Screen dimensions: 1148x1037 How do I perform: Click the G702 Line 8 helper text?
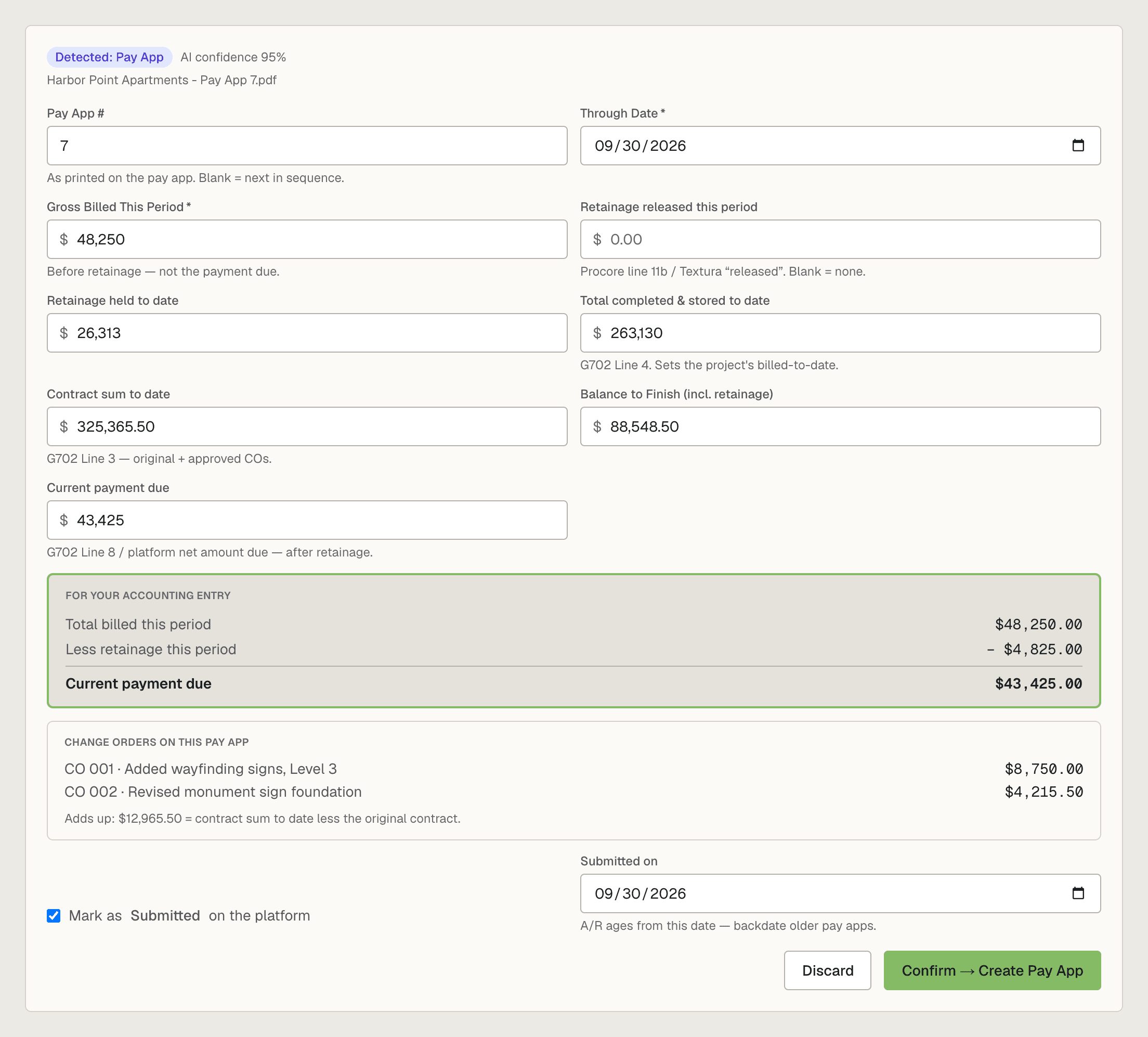pyautogui.click(x=210, y=552)
